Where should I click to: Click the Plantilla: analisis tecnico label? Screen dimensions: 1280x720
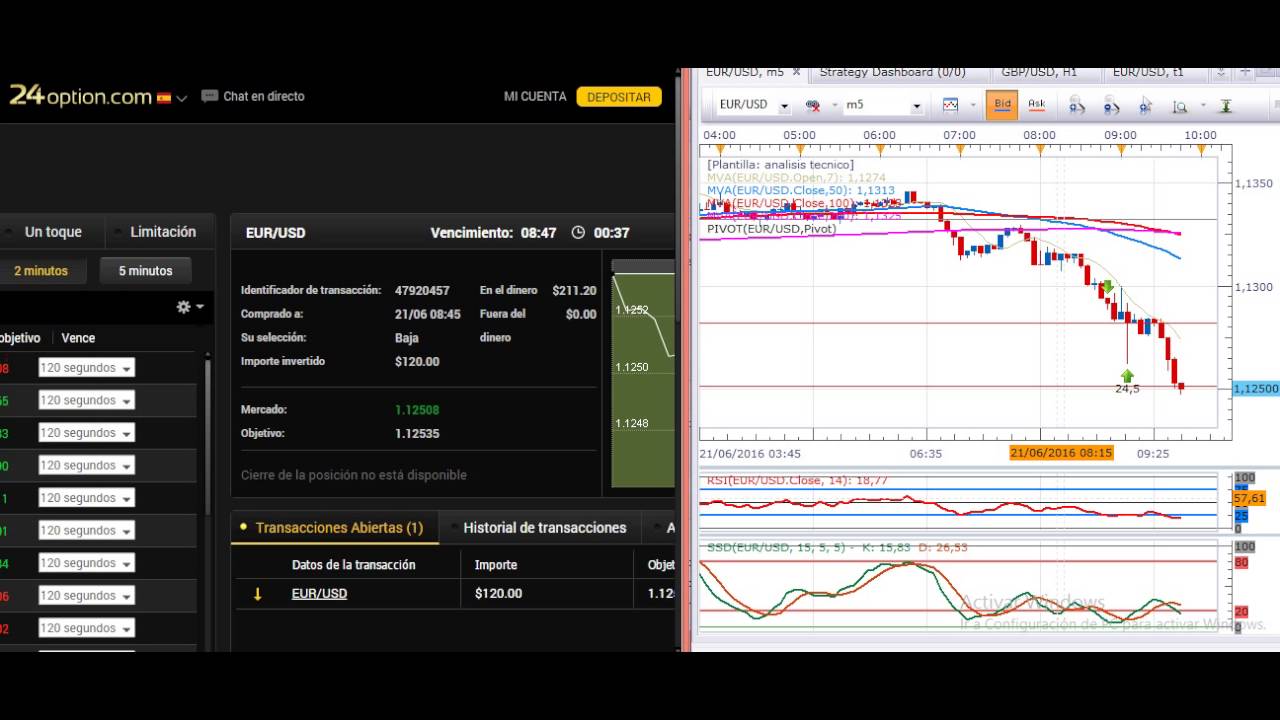[780, 164]
